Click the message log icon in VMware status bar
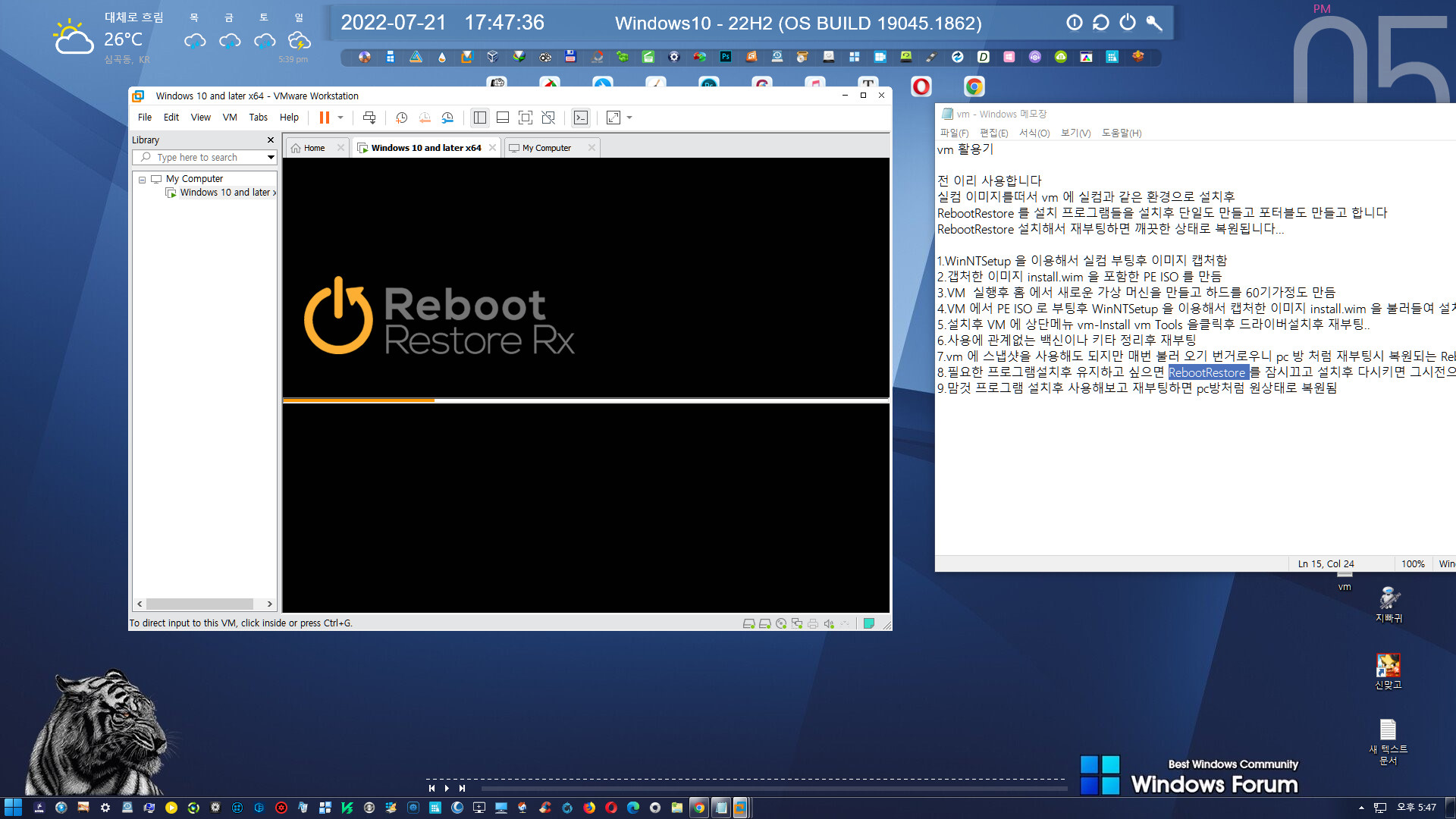Image resolution: width=1456 pixels, height=819 pixels. 869,623
